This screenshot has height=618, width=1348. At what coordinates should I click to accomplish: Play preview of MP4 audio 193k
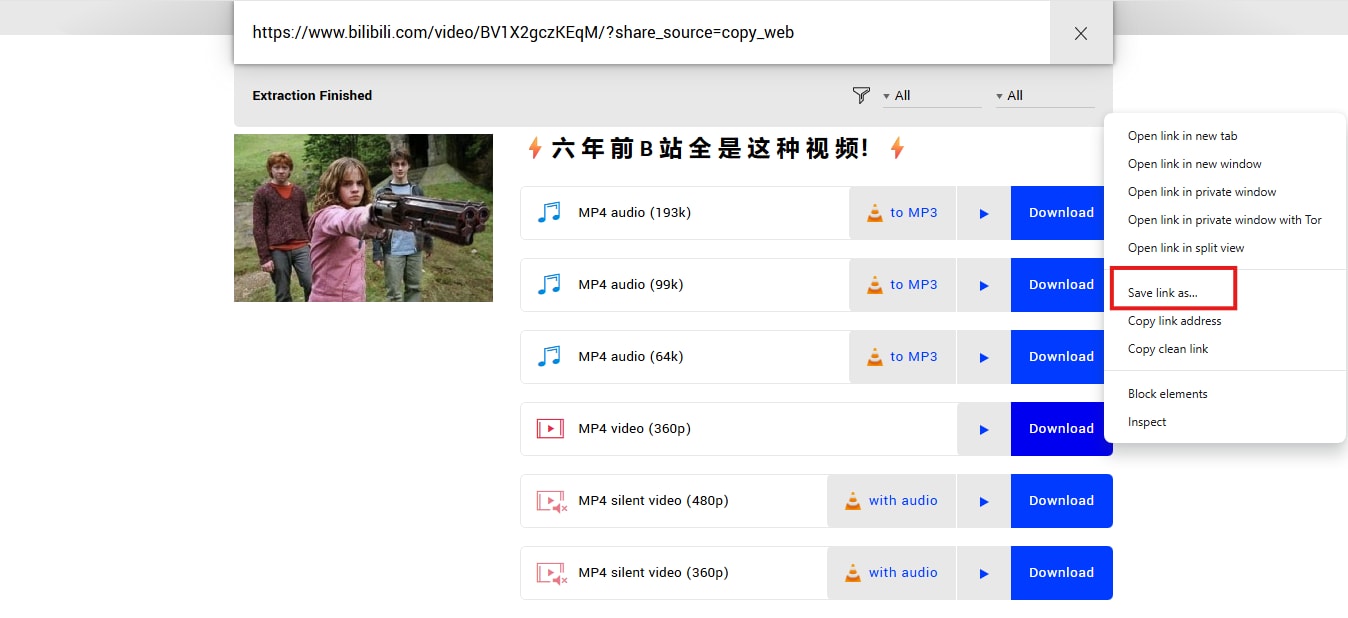point(984,213)
